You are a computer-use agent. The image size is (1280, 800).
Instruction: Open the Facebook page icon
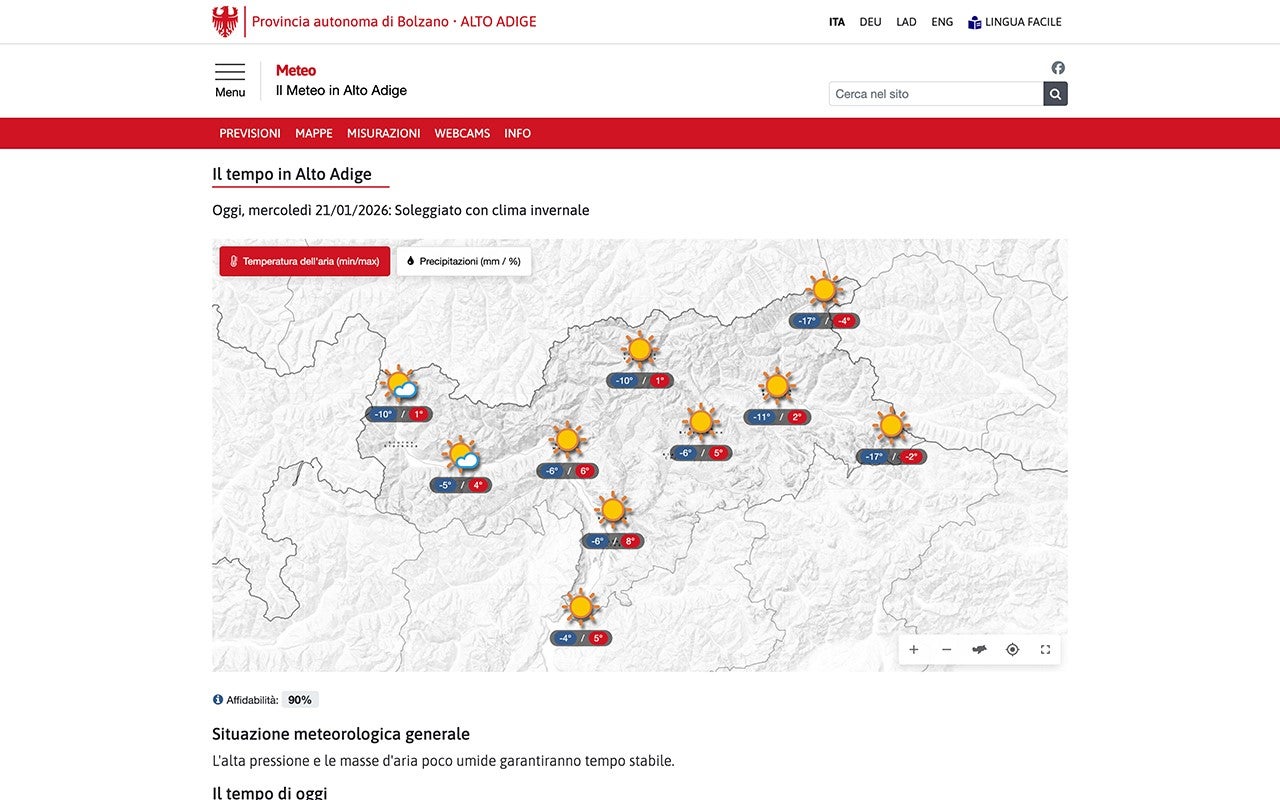pyautogui.click(x=1058, y=68)
